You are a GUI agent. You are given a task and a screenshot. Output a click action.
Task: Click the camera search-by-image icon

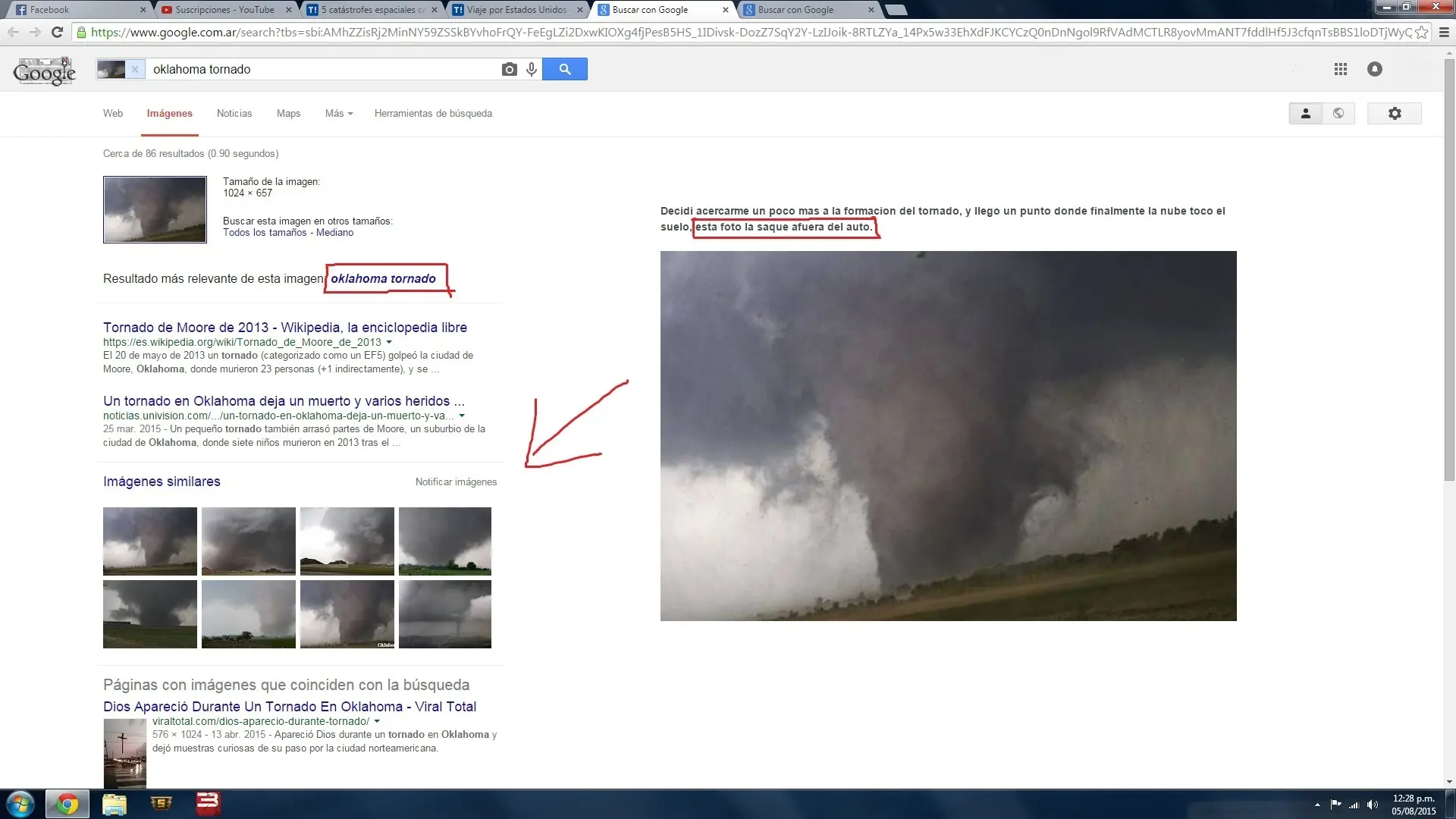tap(509, 69)
